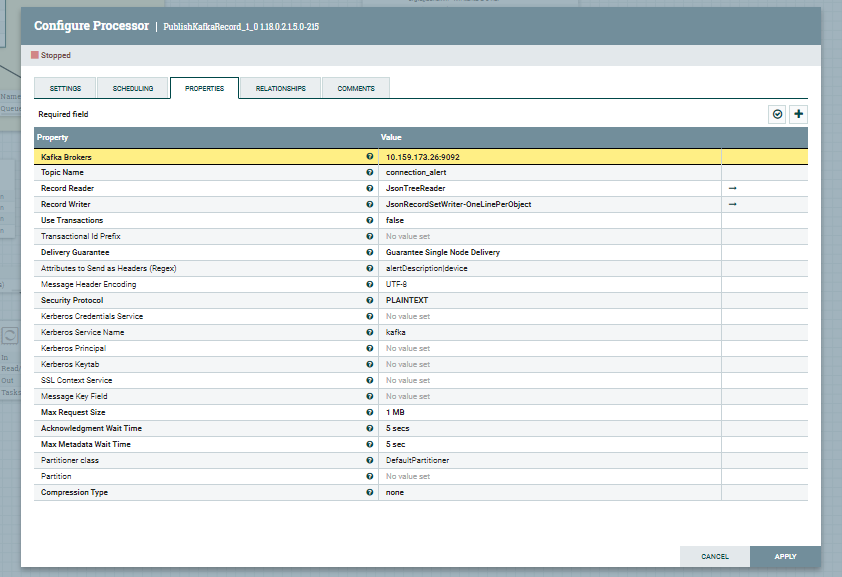Open help icon for Topic Name
The width and height of the screenshot is (842, 577).
click(369, 172)
